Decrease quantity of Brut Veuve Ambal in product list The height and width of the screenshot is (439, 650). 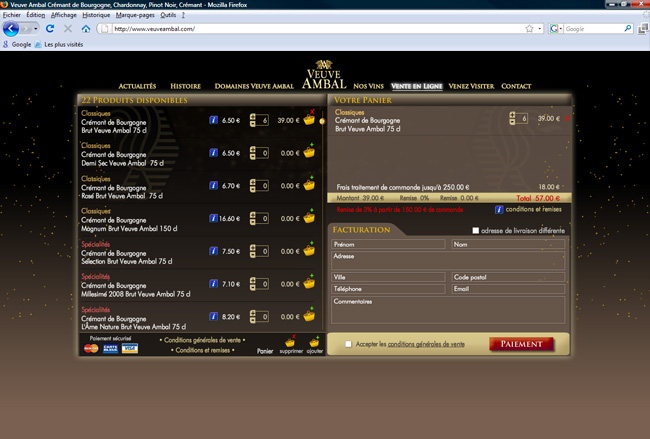tap(252, 124)
